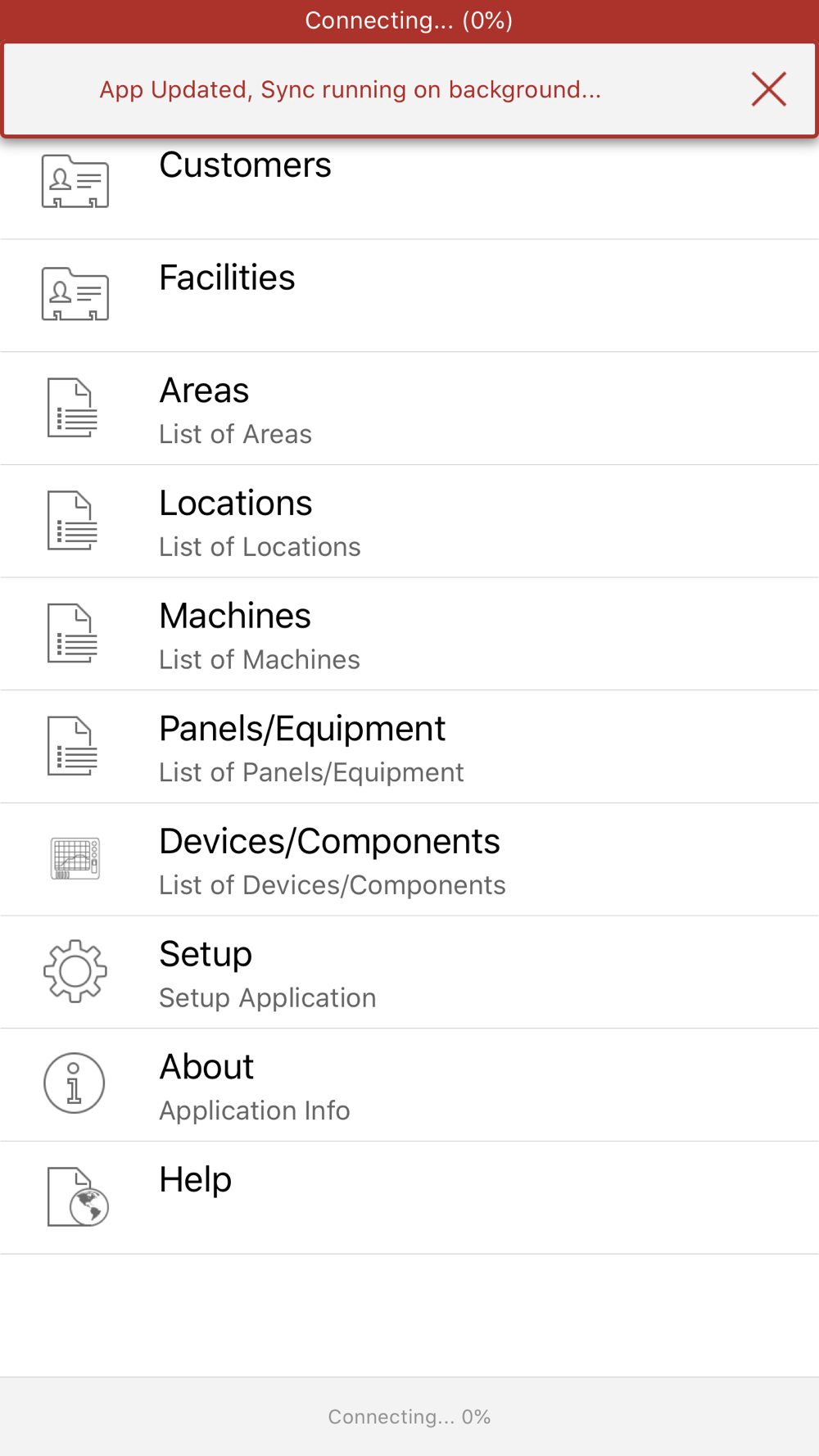Tap the About info circle icon
This screenshot has width=819, height=1456.
(x=75, y=1083)
